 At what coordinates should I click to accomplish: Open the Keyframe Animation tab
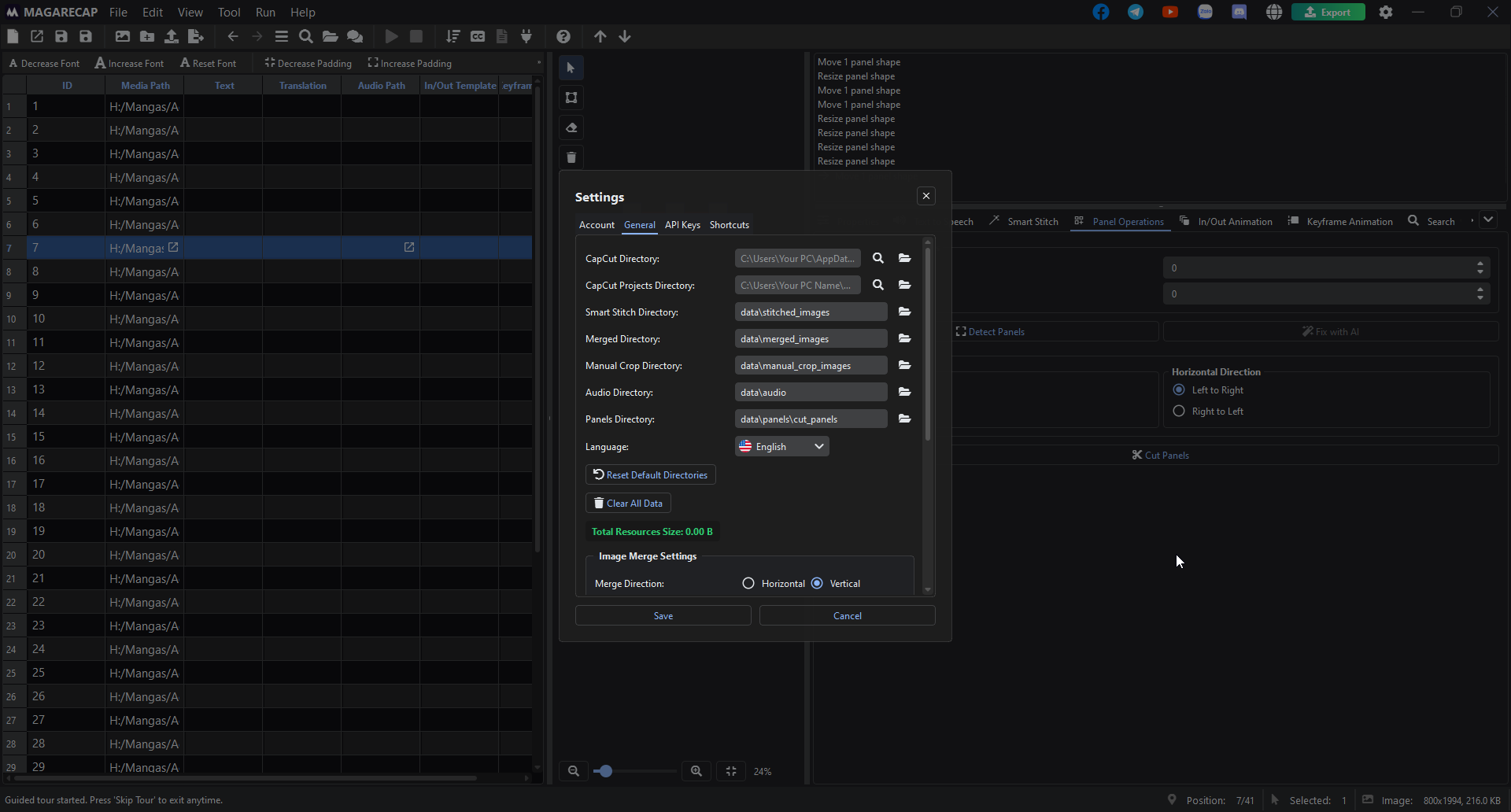1340,221
